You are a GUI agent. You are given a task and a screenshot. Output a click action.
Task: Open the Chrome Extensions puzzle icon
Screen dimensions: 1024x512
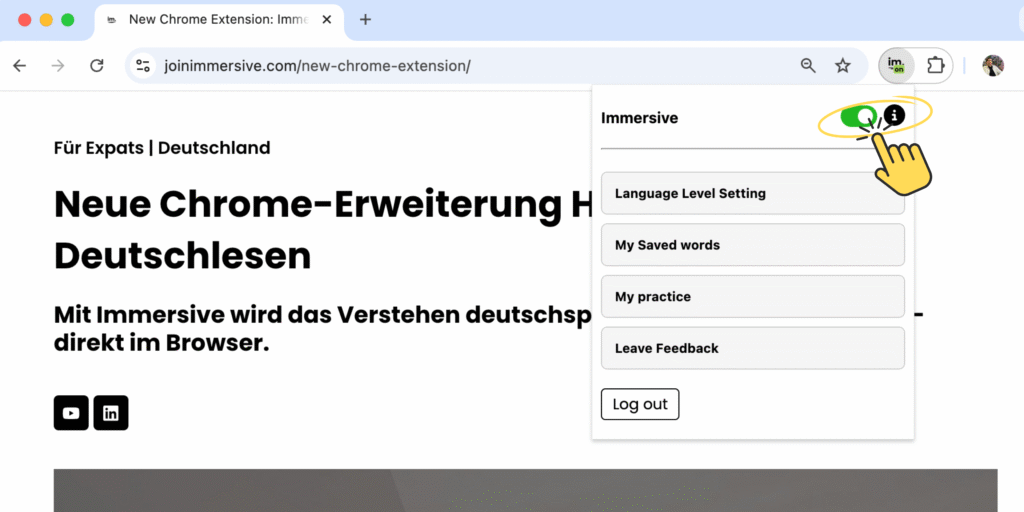[x=935, y=66]
